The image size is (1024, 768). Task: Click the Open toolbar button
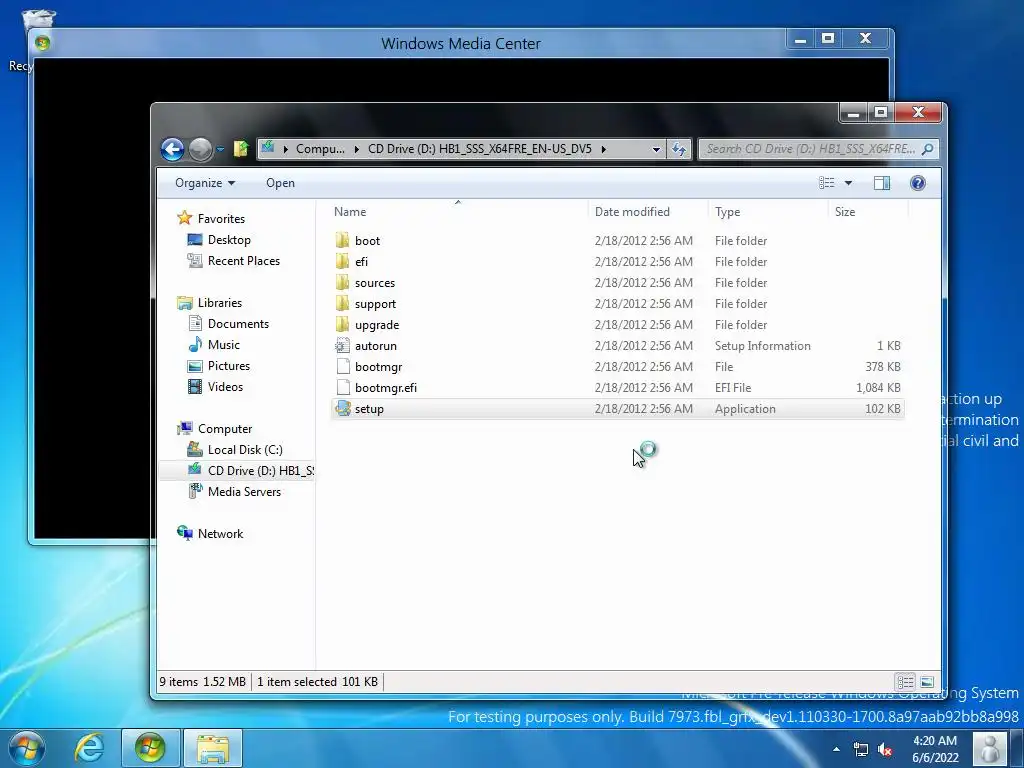[280, 183]
